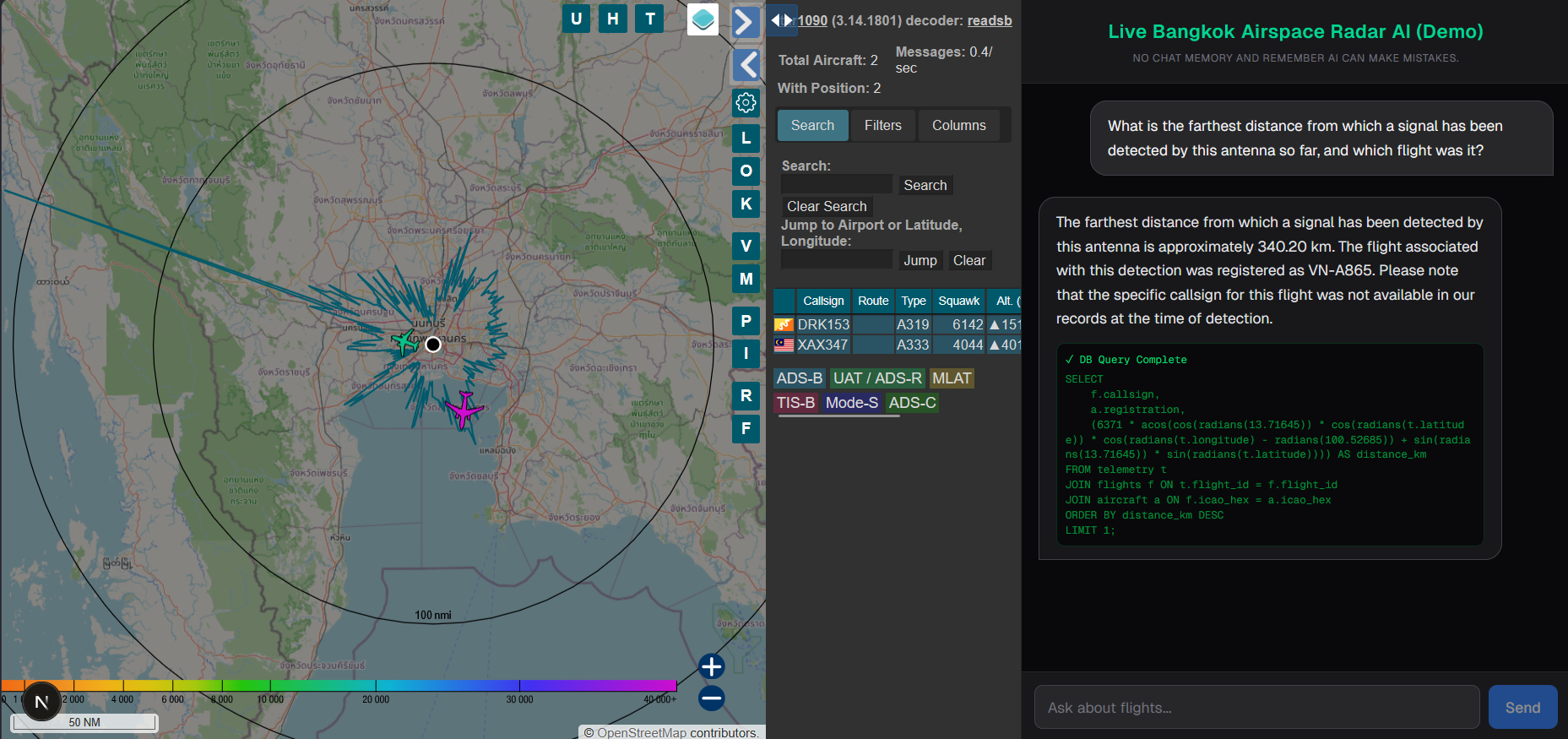Screen dimensions: 1568x739
Task: Open the Columns tab
Action: click(x=958, y=125)
